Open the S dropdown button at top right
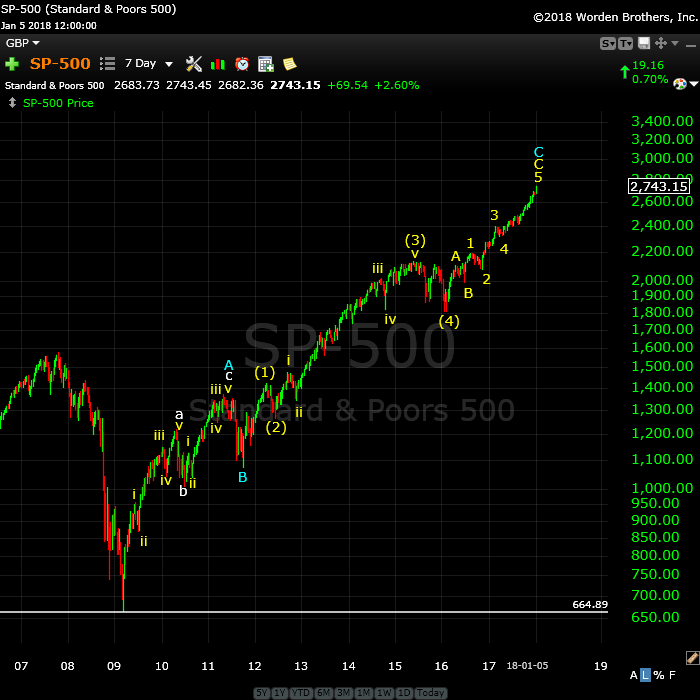 [x=608, y=44]
